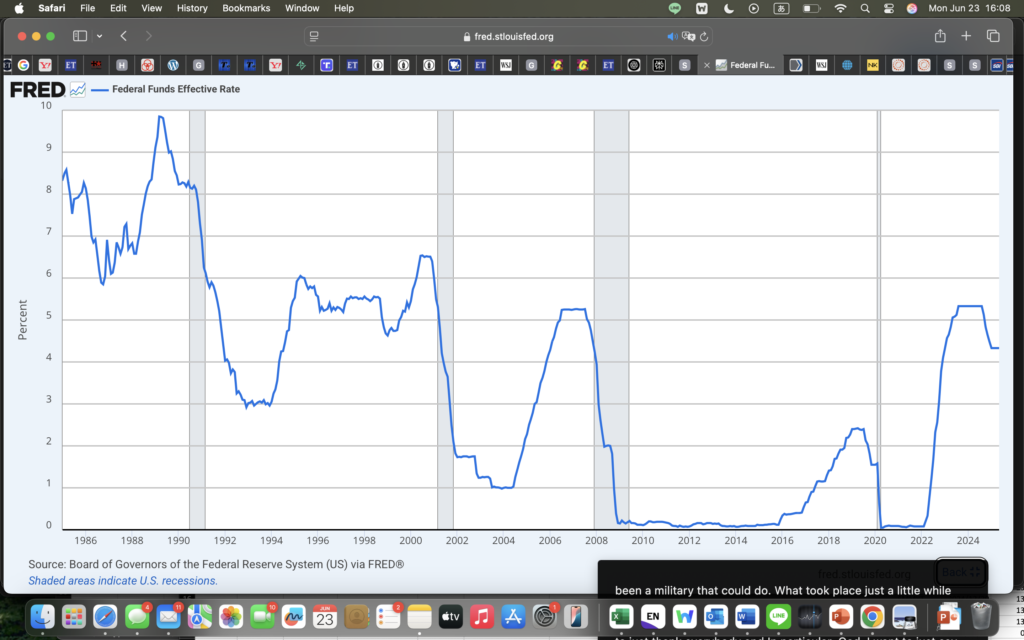Open the History menu
The width and height of the screenshot is (1024, 640).
click(x=192, y=8)
